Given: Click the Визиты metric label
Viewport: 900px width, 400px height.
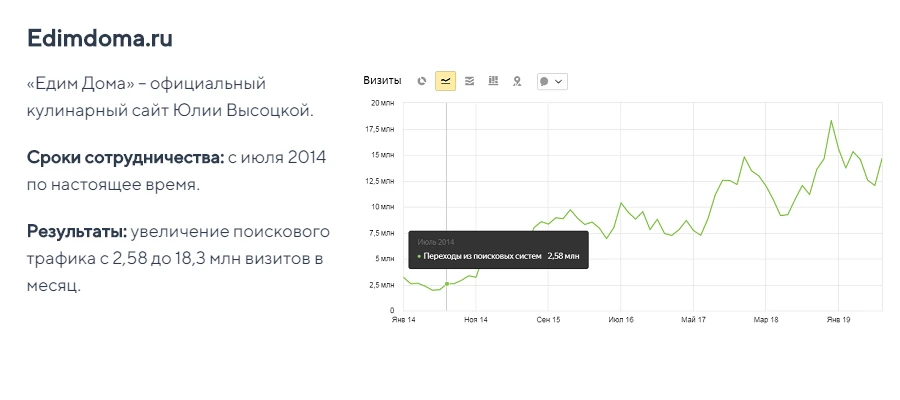Looking at the screenshot, I should point(382,81).
